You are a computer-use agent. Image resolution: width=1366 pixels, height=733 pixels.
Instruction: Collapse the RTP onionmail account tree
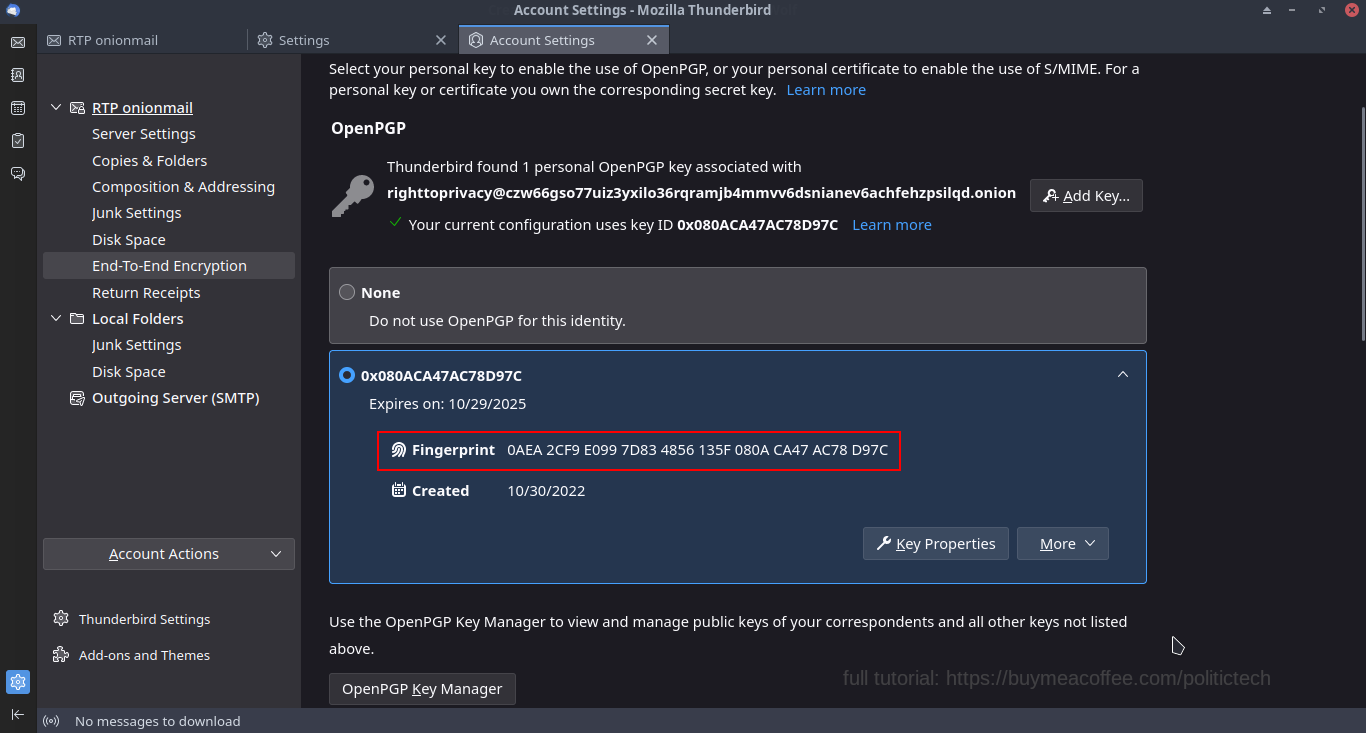[x=56, y=108]
